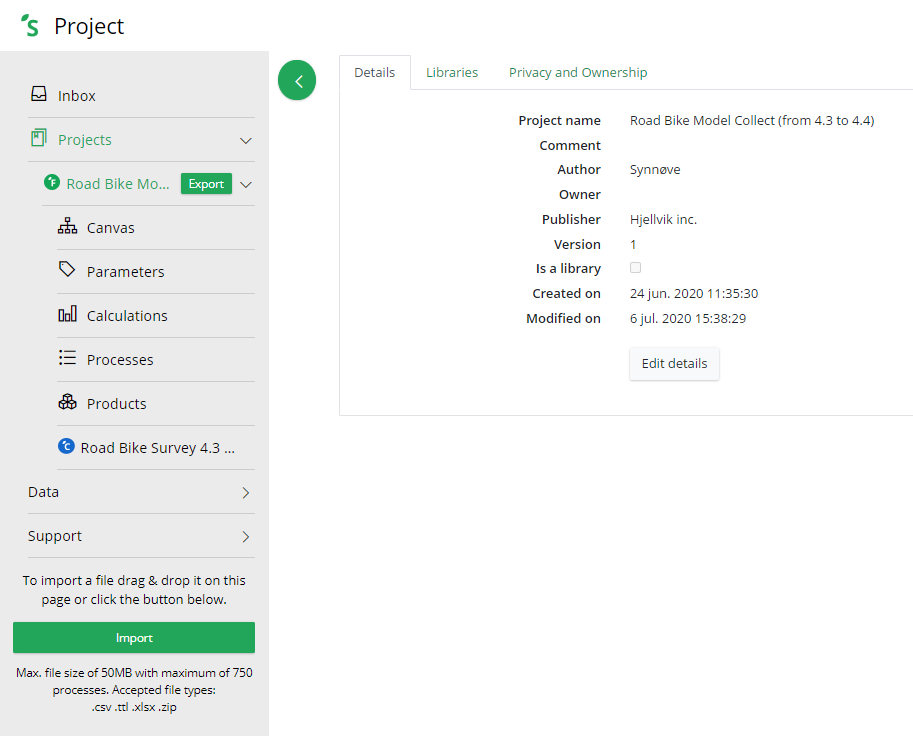Enable the 'Is a library' checkbox
This screenshot has height=736, width=913.
pos(636,267)
